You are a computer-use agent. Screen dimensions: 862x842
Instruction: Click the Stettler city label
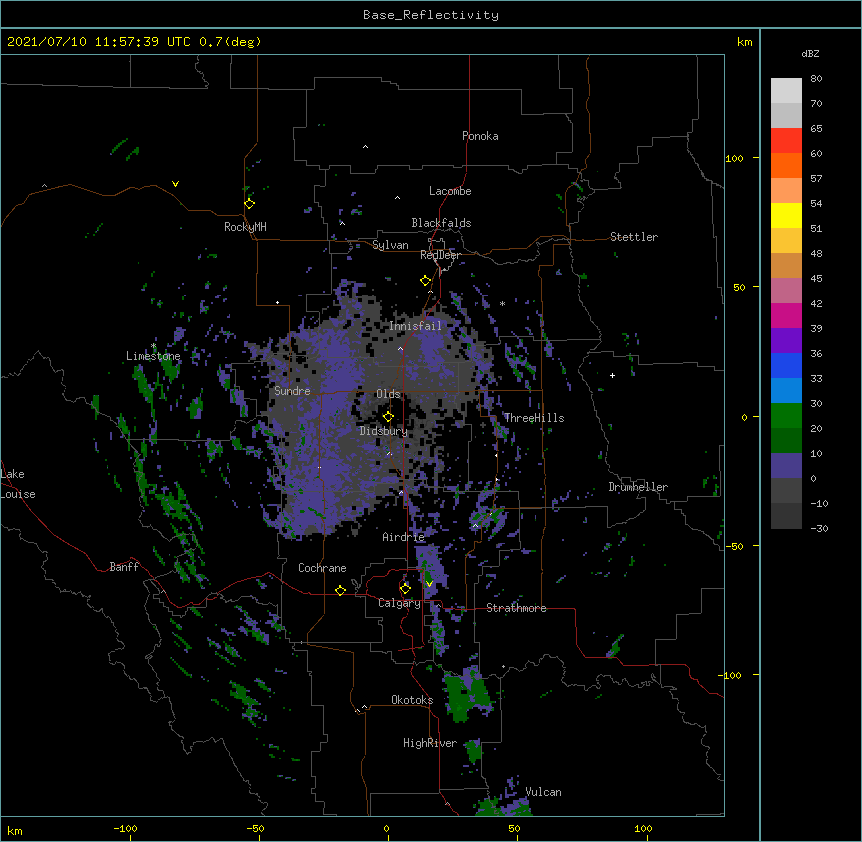tap(634, 237)
